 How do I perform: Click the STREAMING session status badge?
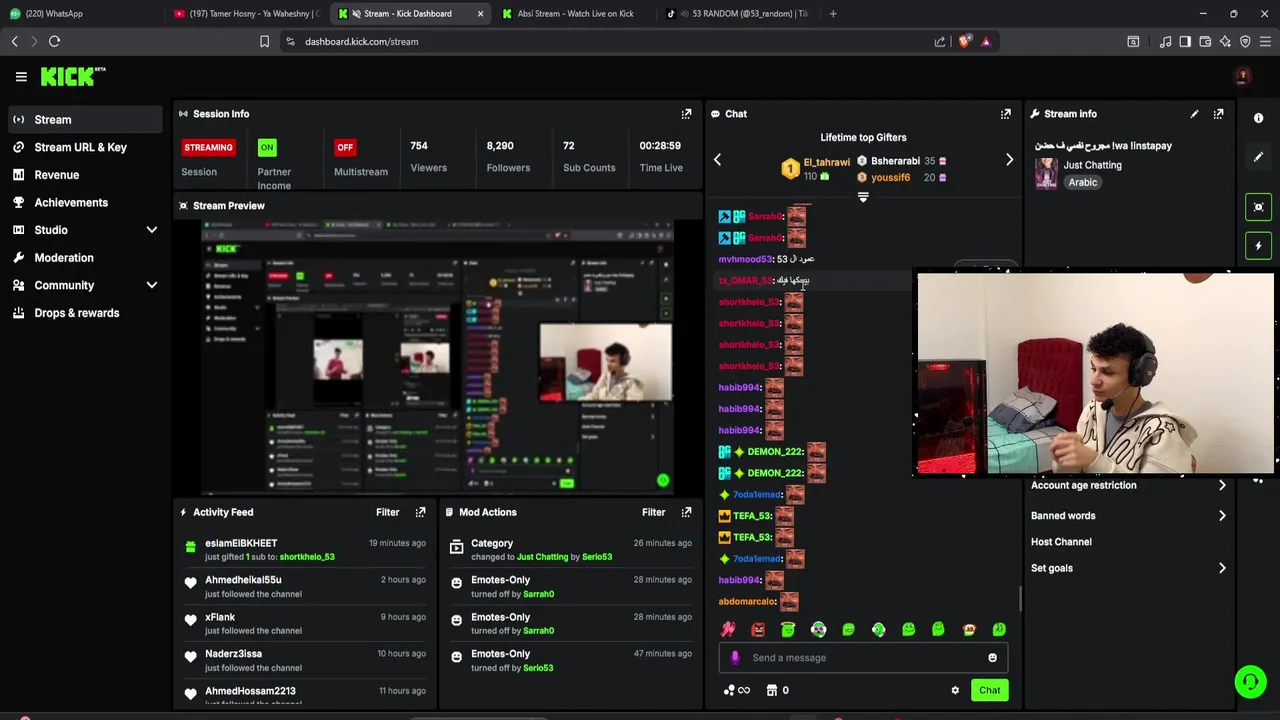tap(208, 147)
